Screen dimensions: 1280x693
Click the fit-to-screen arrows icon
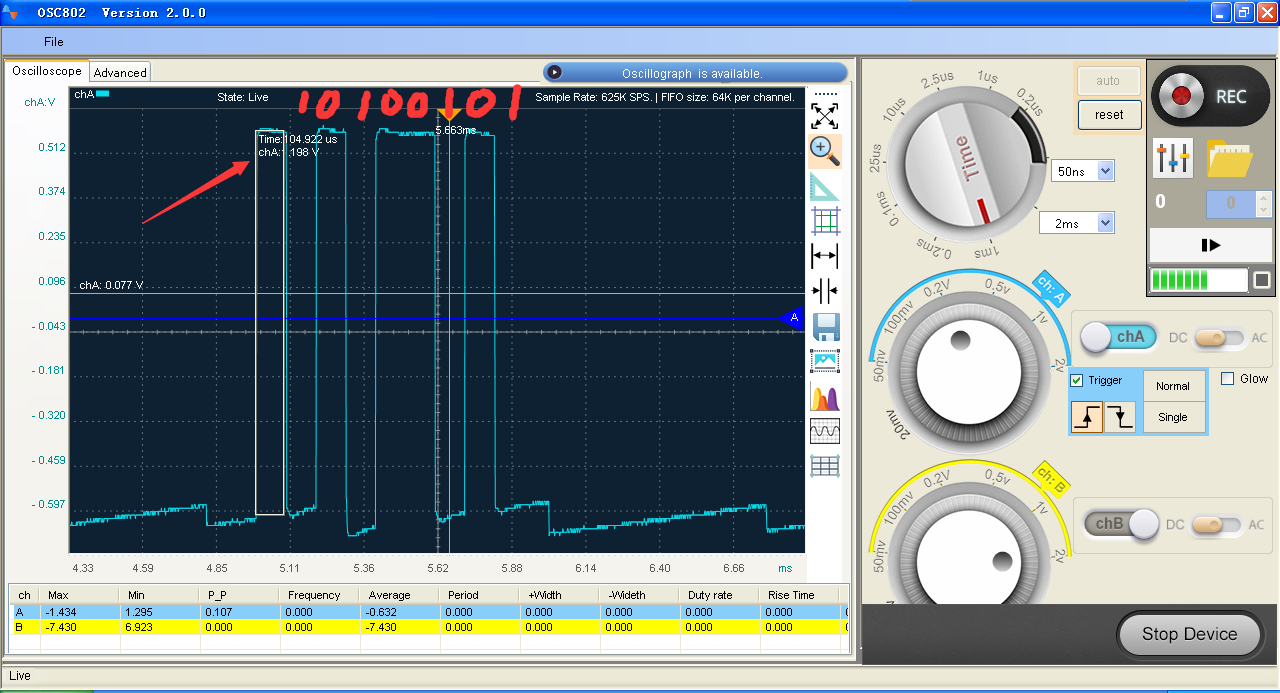coord(825,115)
